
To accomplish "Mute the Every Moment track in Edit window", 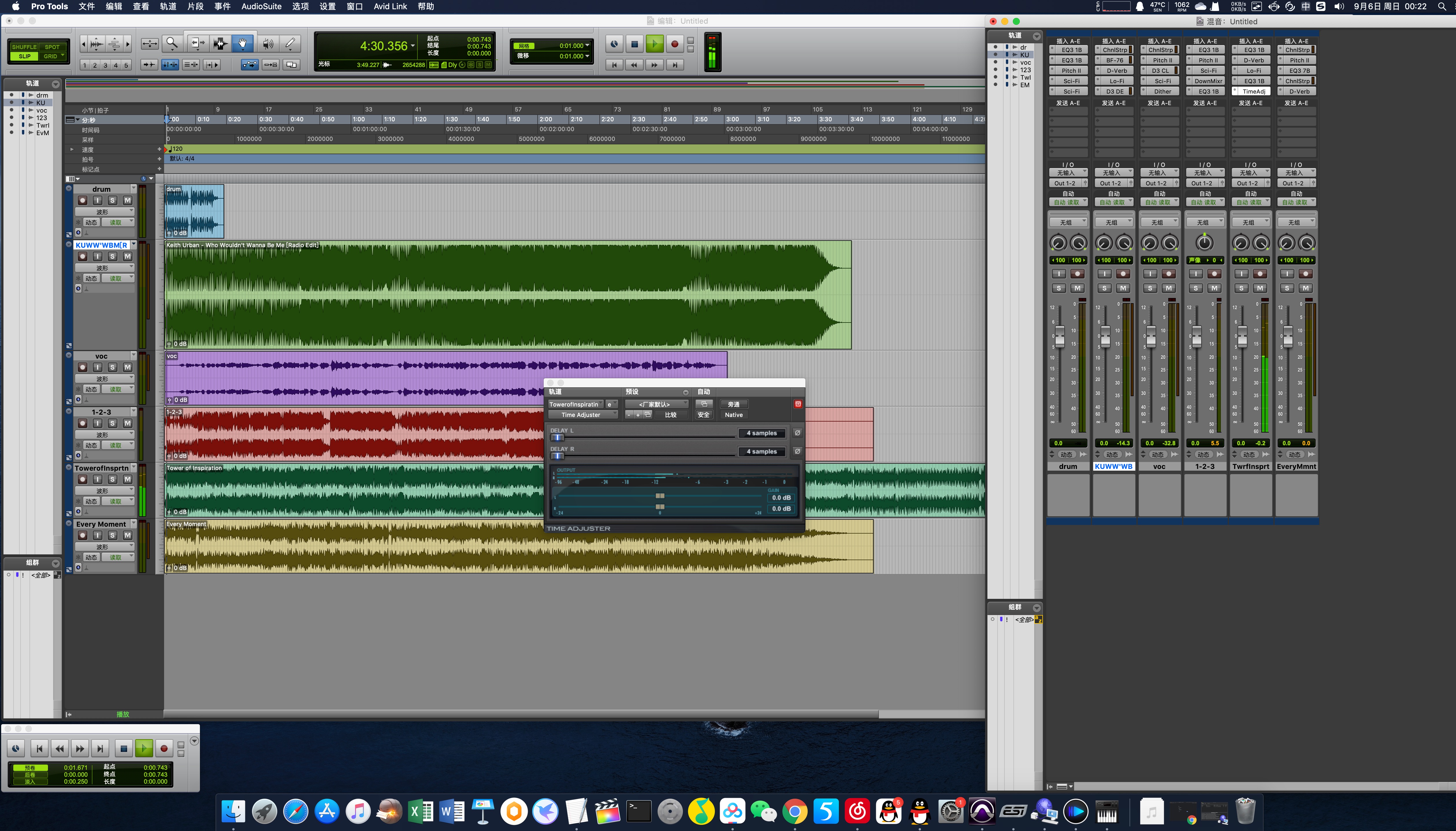I will tap(127, 535).
